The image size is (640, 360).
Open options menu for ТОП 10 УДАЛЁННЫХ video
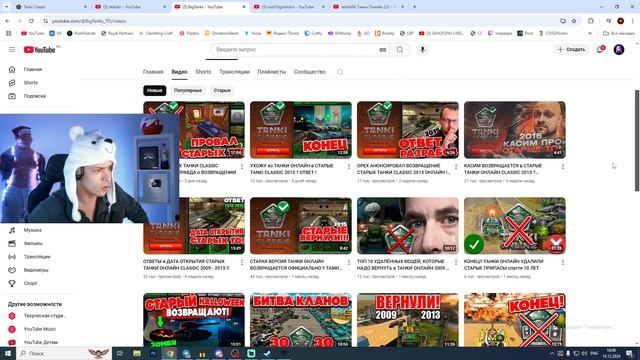(x=456, y=262)
